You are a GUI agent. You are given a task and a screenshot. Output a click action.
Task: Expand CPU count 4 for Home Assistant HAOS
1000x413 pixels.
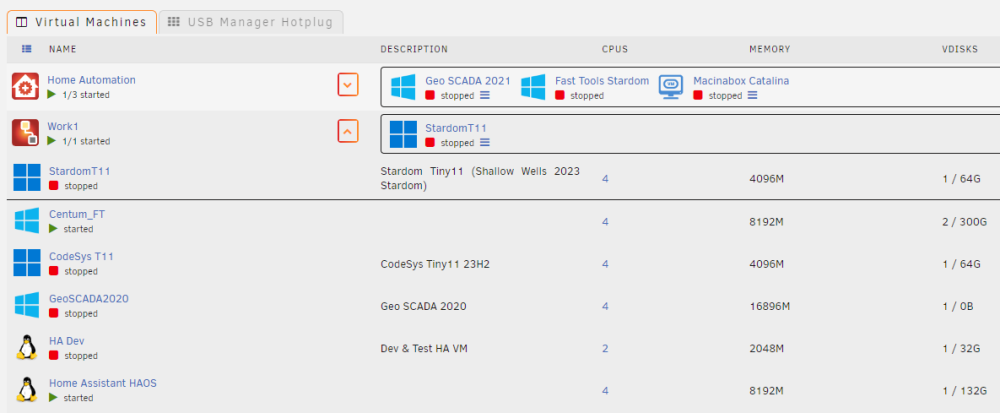pyautogui.click(x=605, y=391)
